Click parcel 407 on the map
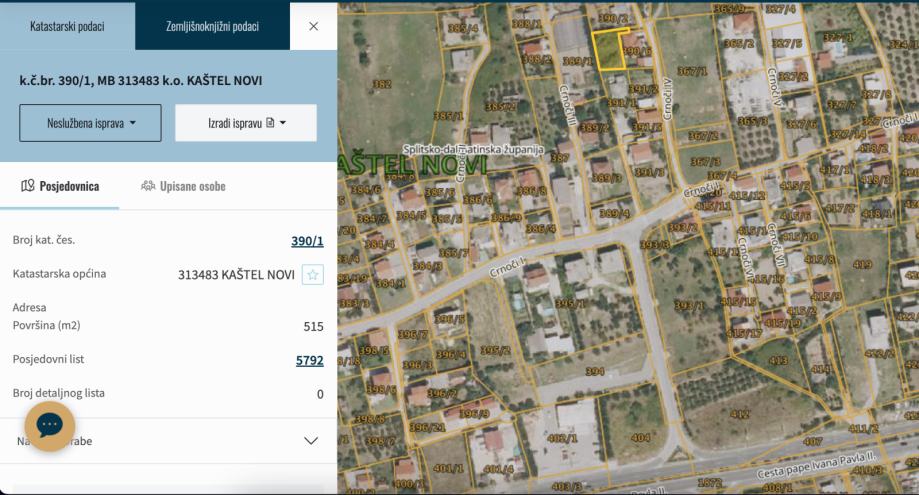Image resolution: width=919 pixels, height=495 pixels. [x=813, y=441]
